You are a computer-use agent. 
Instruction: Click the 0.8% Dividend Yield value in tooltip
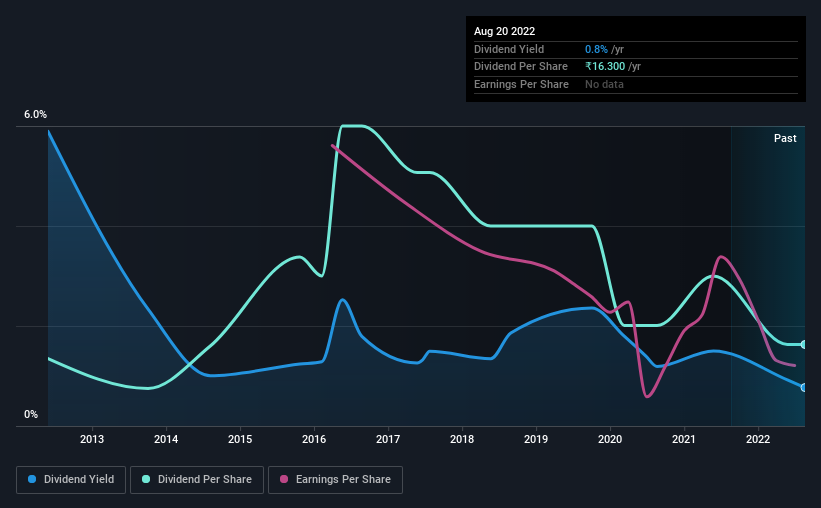pos(596,49)
